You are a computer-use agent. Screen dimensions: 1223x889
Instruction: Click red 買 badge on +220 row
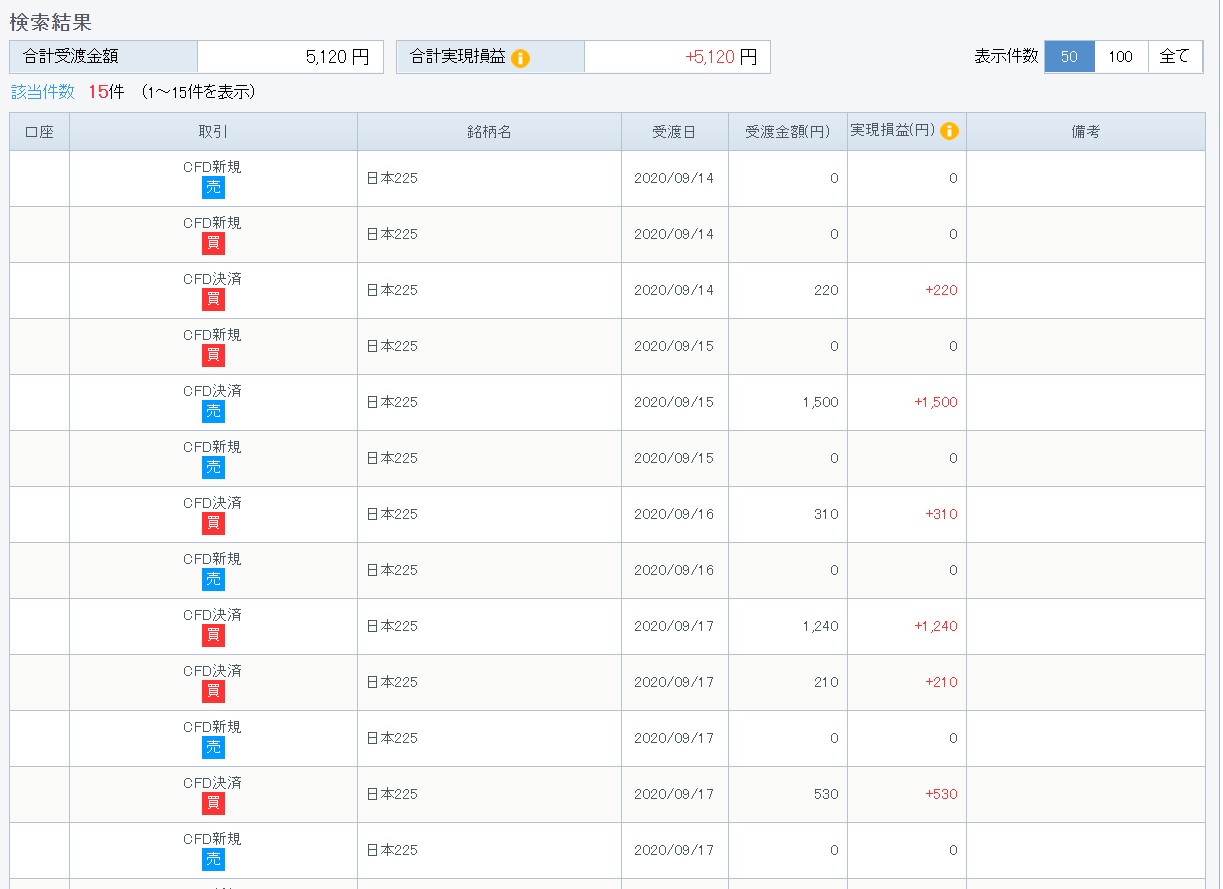[x=213, y=300]
